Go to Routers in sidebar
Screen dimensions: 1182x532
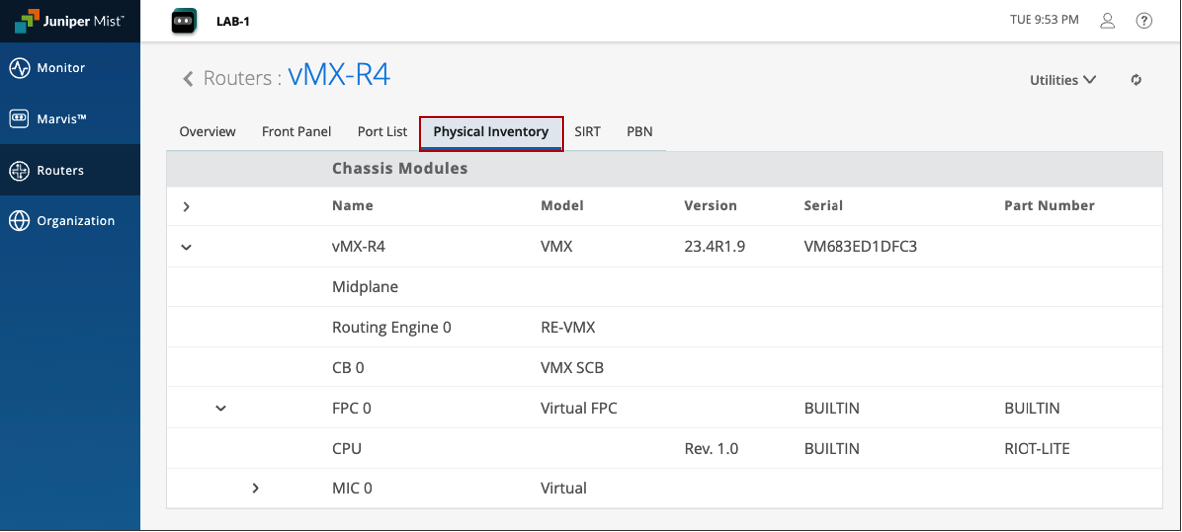pos(60,170)
